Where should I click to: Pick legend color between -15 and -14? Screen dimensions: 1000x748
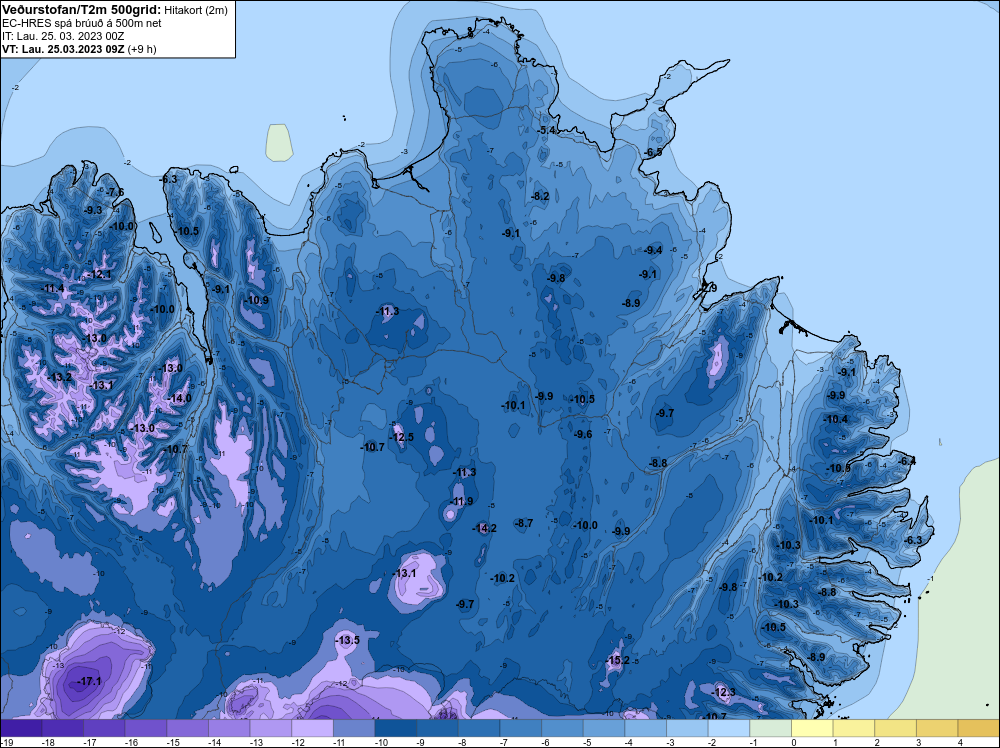[x=188, y=728]
